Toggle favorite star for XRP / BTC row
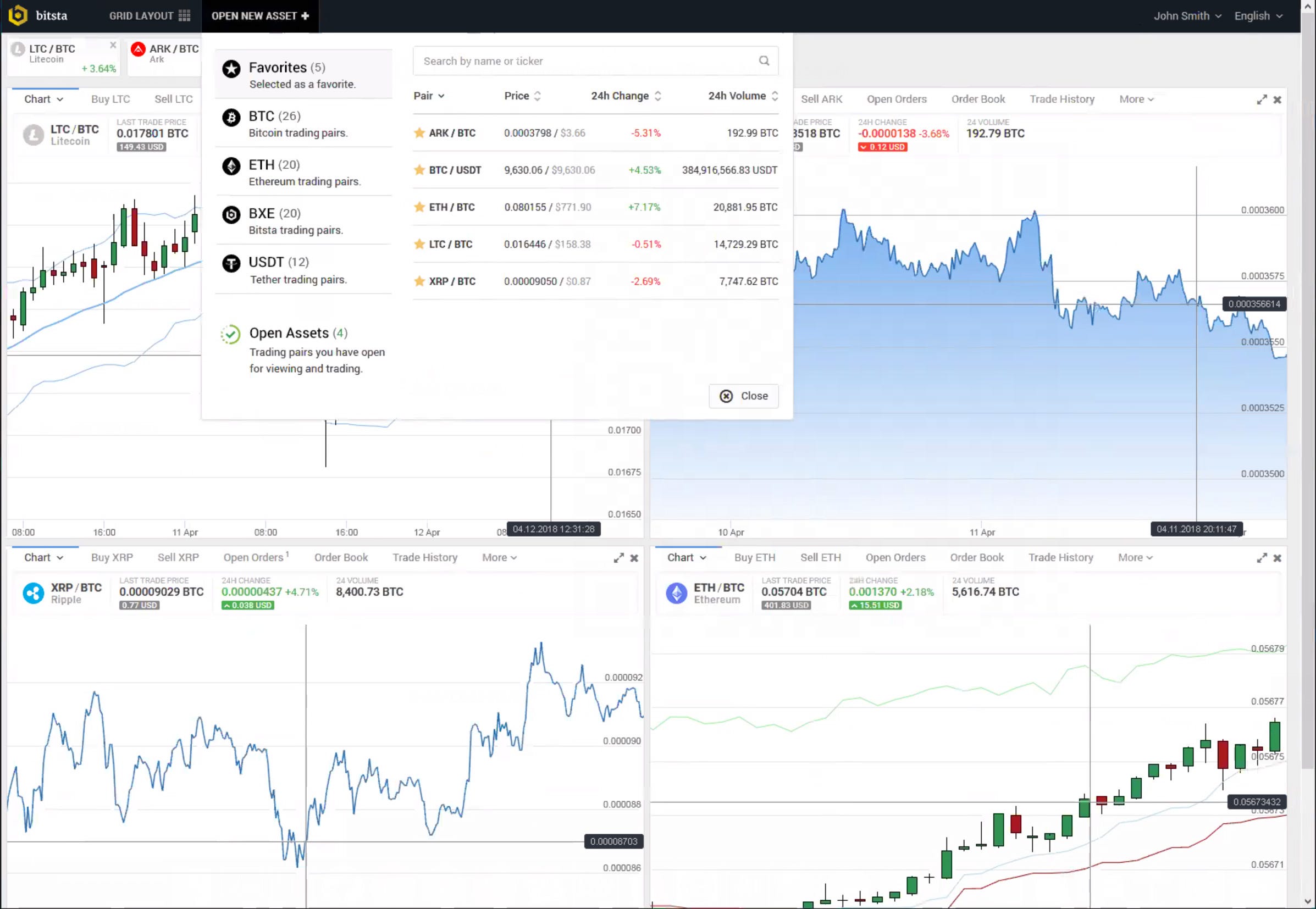Screen dimensions: 1316x909 419,281
